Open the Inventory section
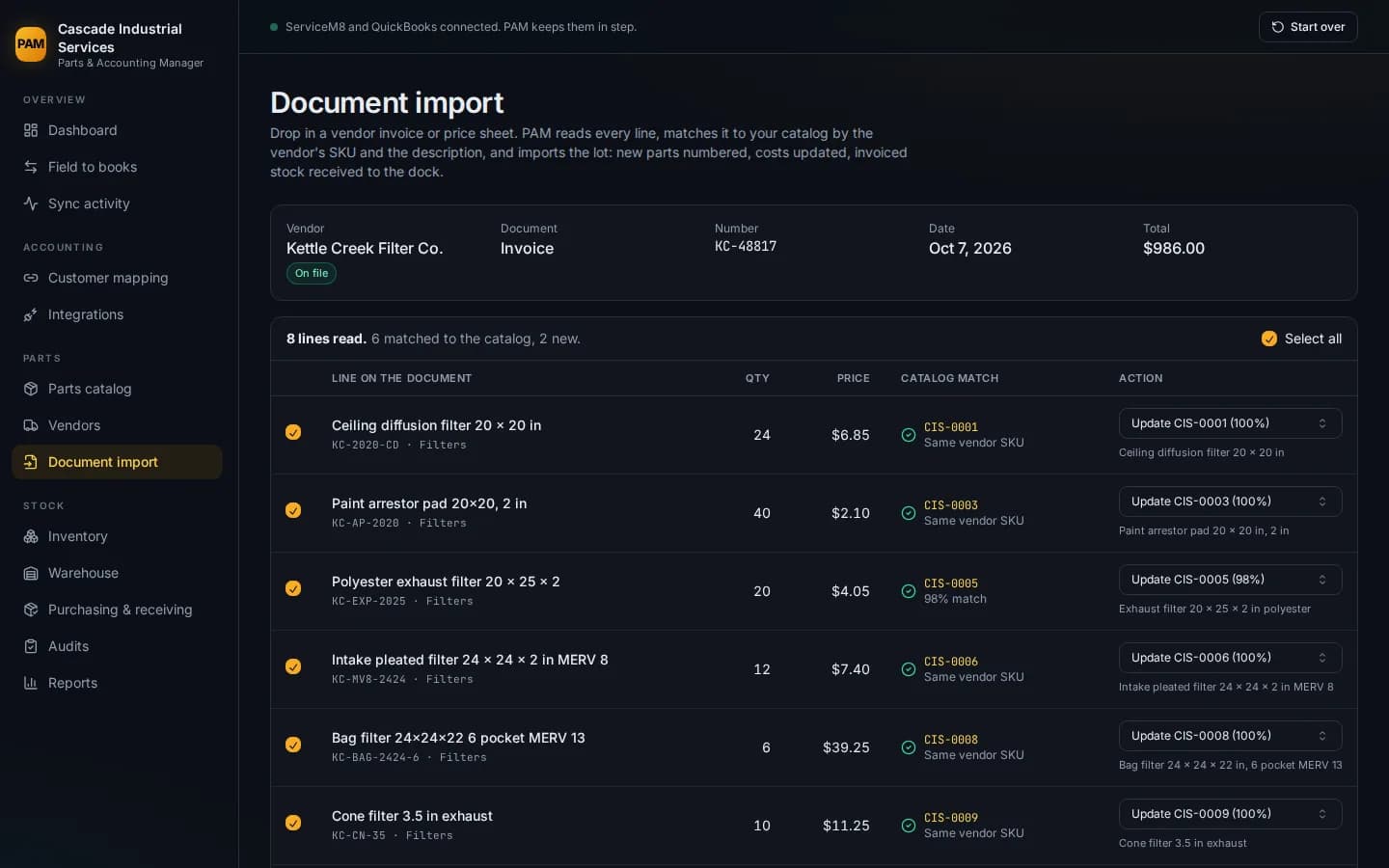 (x=117, y=536)
